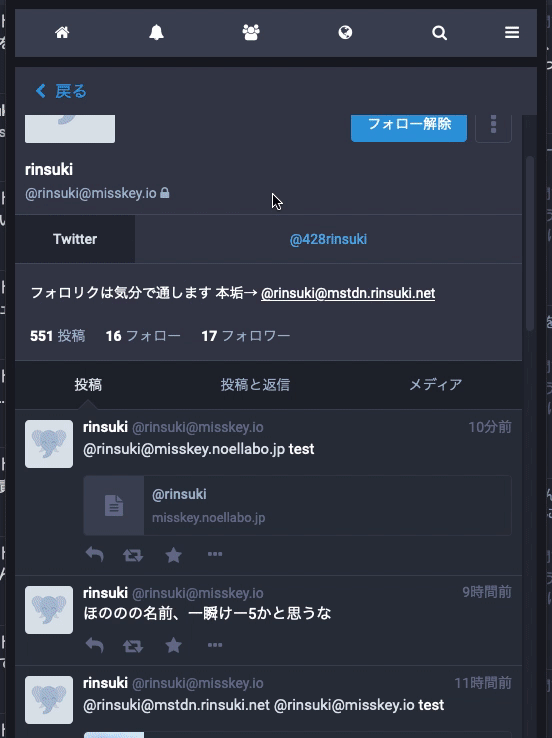Show the 16 フォロー following list
The width and height of the screenshot is (552, 738).
point(143,336)
